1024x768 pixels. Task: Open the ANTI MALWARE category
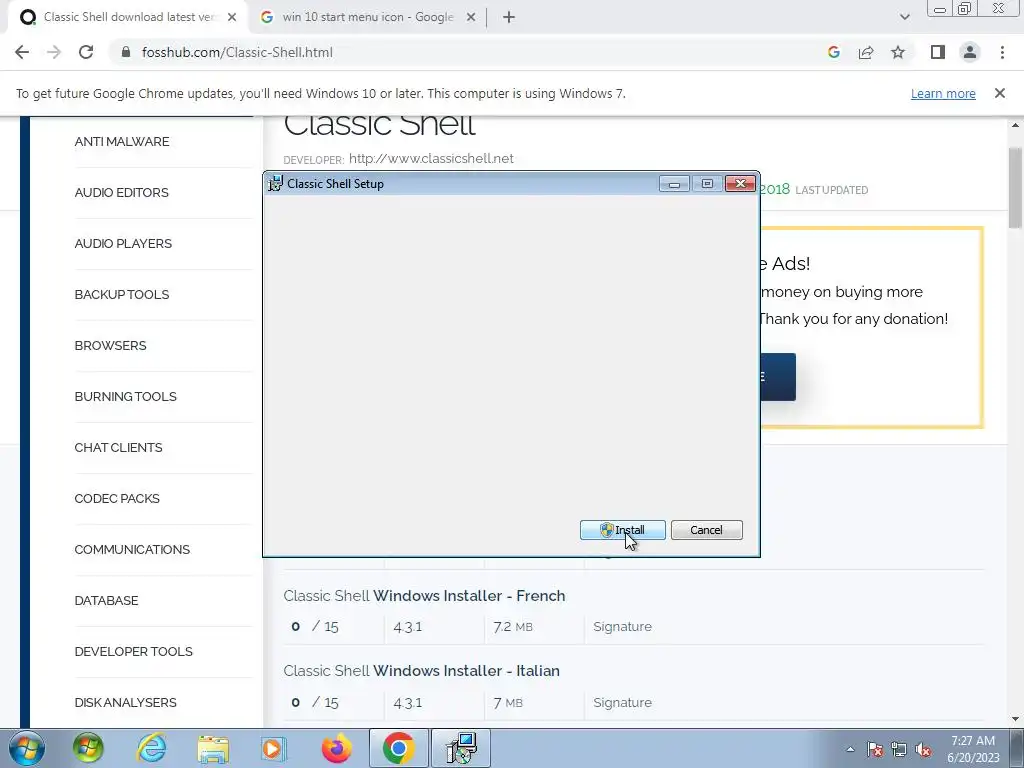click(x=121, y=142)
